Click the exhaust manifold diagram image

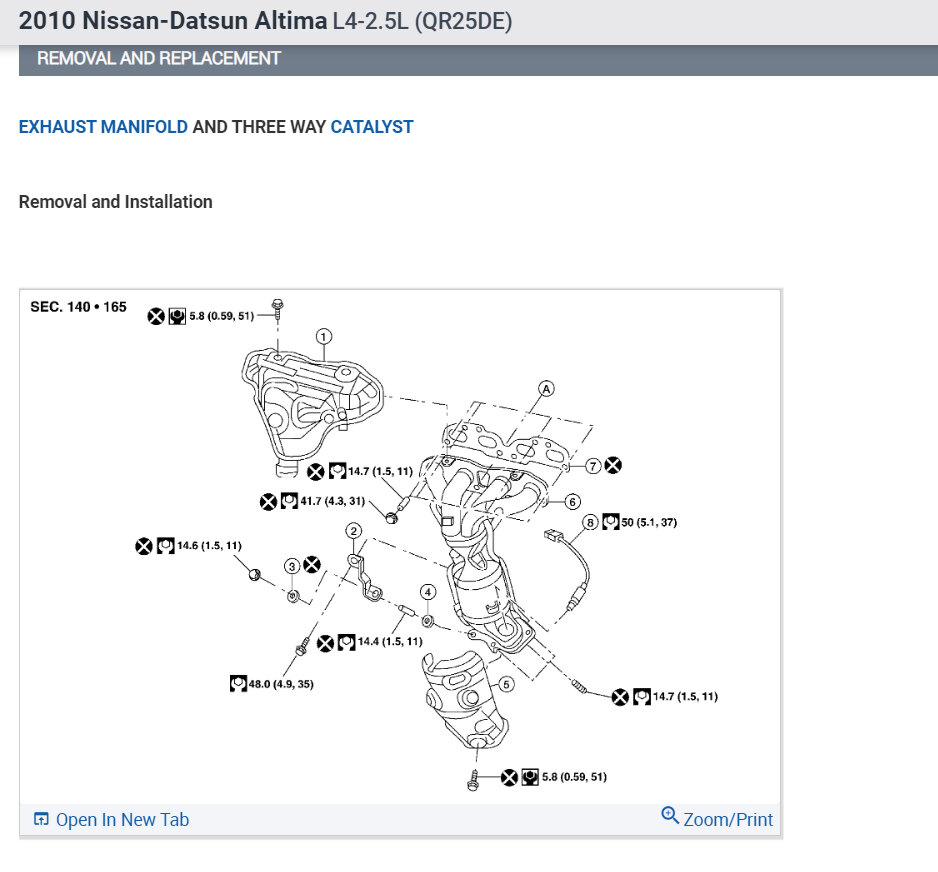point(400,547)
